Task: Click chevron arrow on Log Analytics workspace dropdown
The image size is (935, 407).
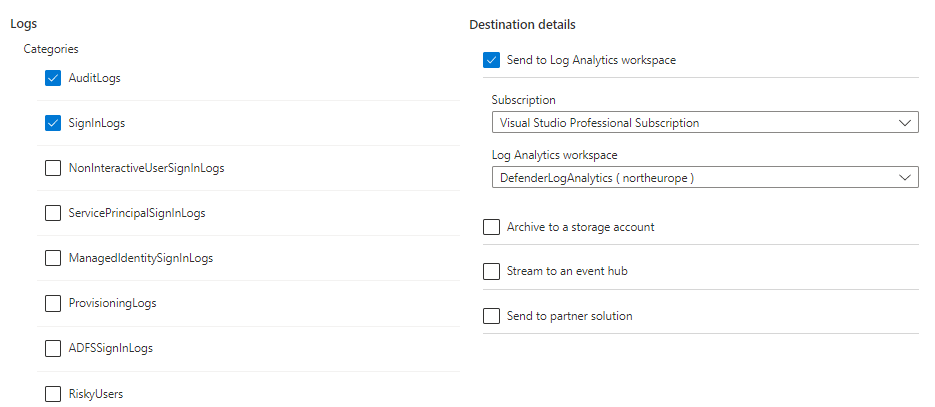Action: 904,177
